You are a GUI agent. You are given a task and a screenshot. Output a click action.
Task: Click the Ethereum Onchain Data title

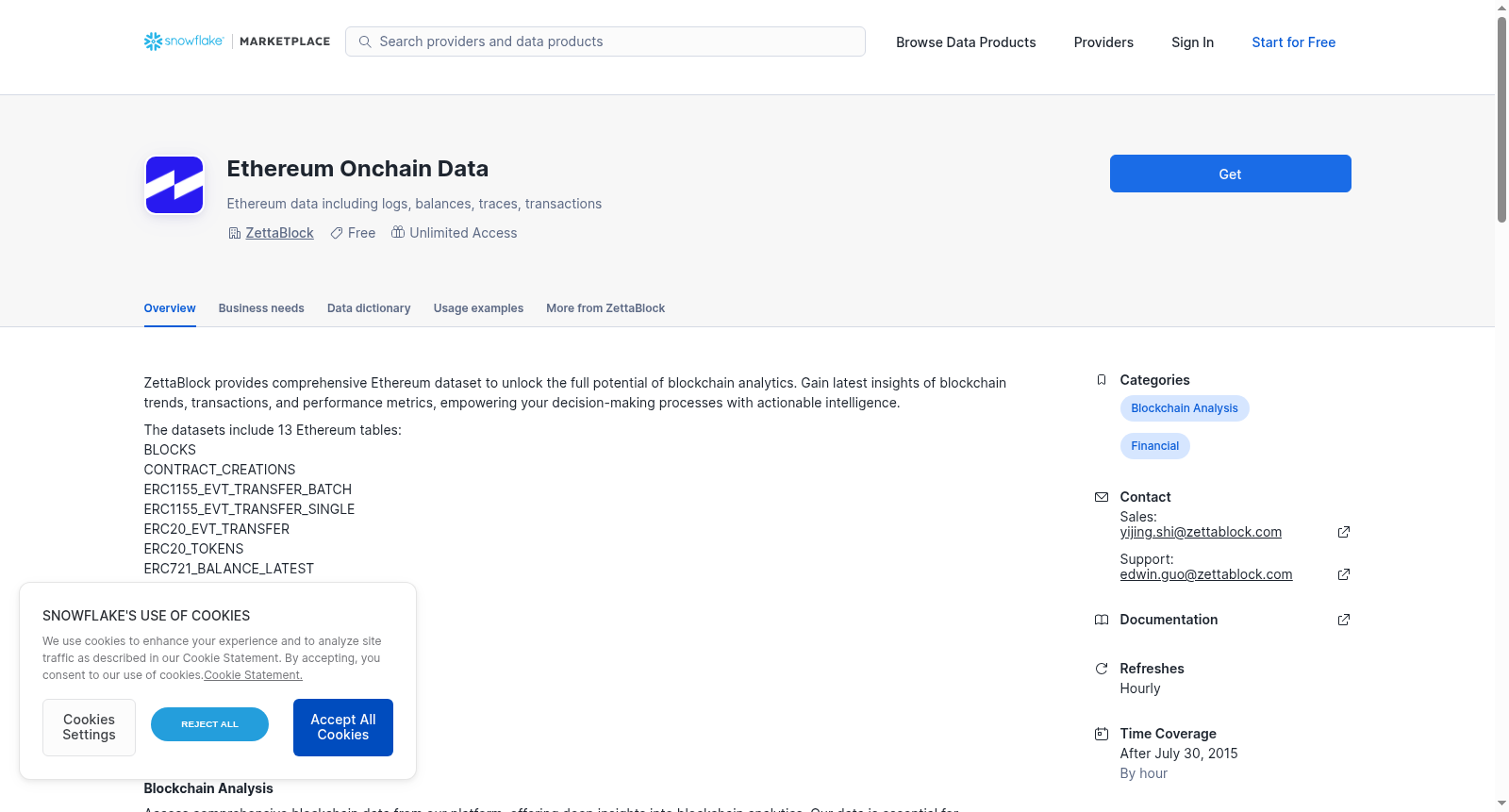357,169
